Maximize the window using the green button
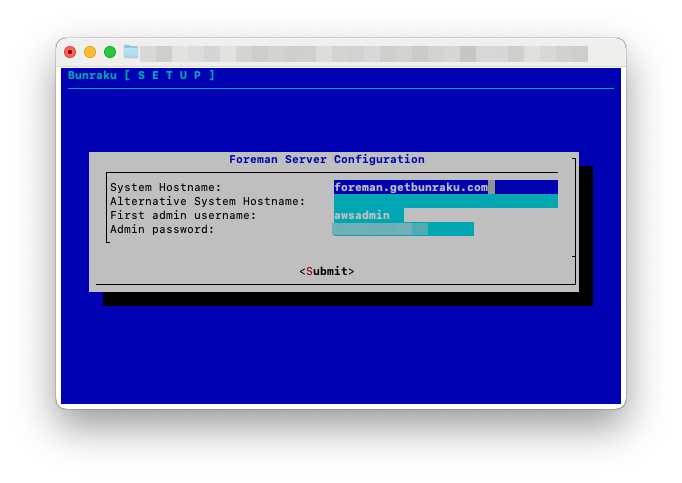The height and width of the screenshot is (483, 682). [110, 52]
